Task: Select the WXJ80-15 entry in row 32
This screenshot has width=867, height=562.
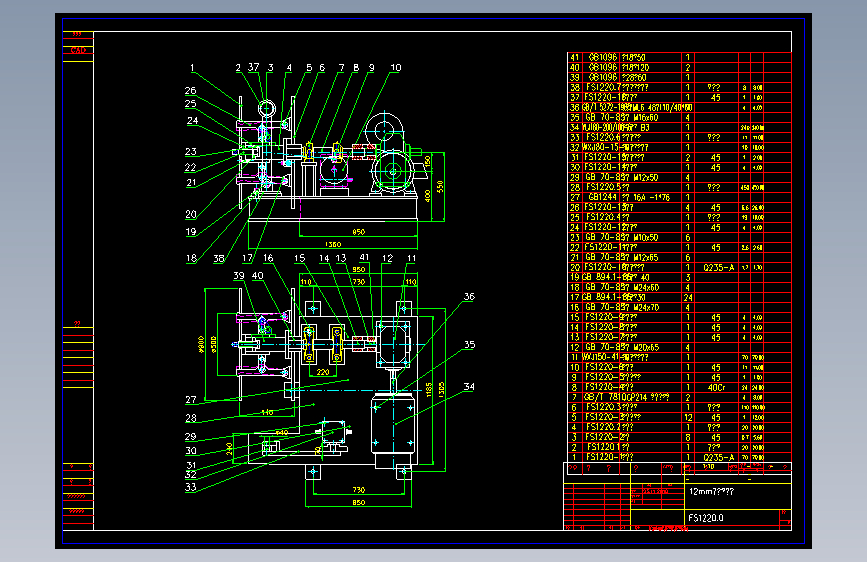Action: click(615, 148)
